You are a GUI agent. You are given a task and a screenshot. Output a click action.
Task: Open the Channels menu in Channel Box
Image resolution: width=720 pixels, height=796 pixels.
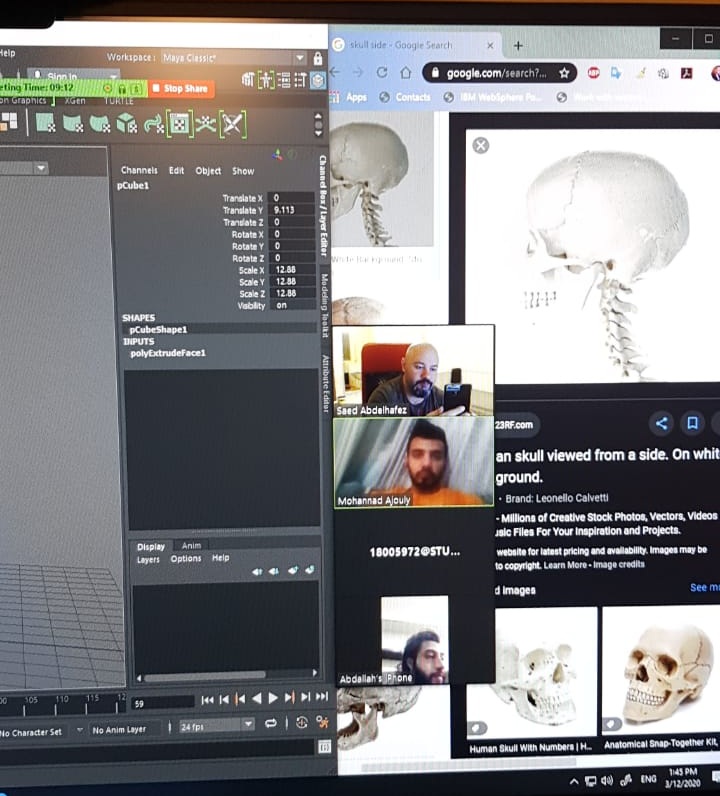tap(139, 171)
